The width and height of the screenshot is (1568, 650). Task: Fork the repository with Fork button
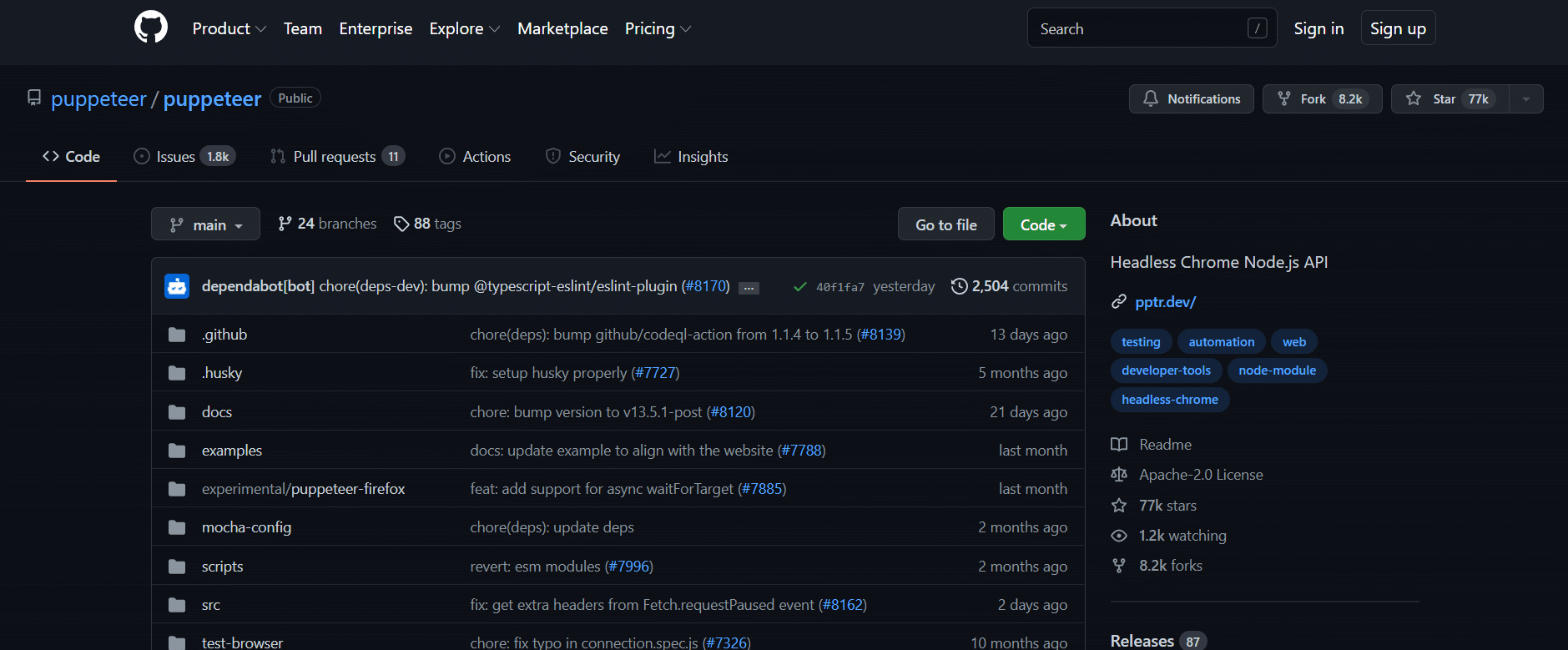click(1322, 98)
